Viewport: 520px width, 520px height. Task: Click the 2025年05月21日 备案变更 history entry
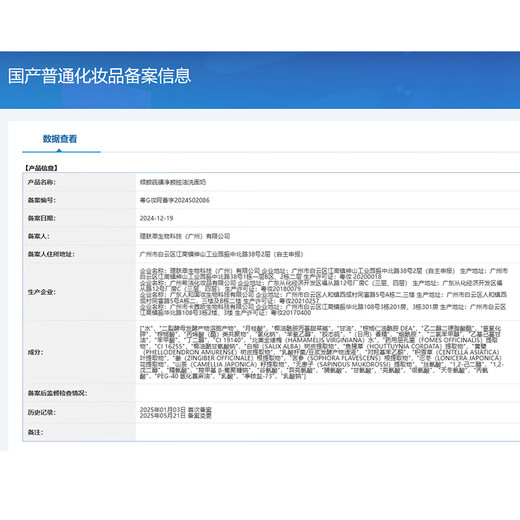coord(176,416)
